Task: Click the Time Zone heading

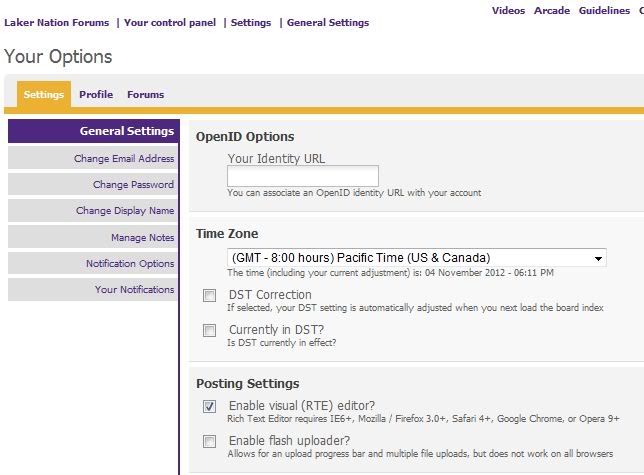Action: point(227,234)
